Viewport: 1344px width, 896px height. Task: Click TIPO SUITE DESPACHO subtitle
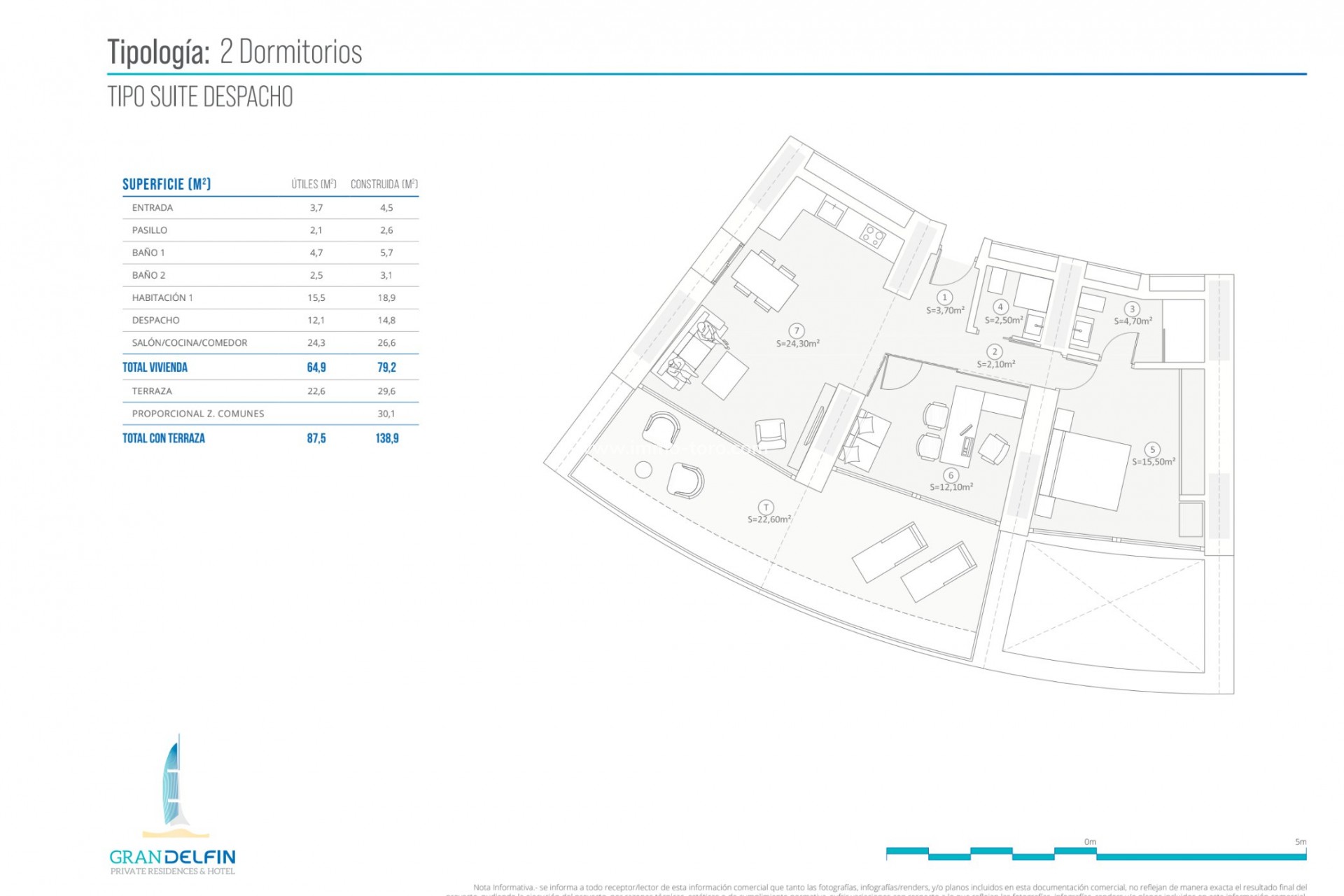(200, 97)
